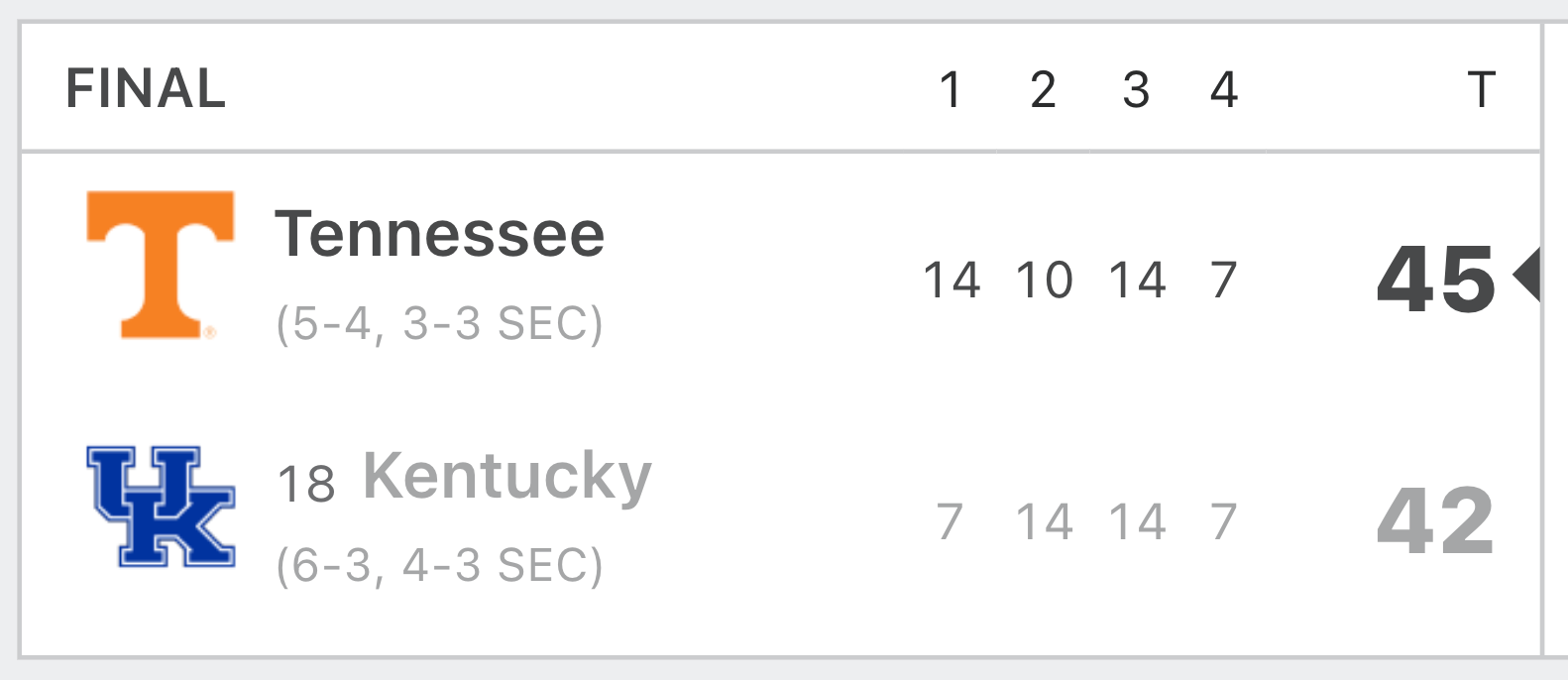Click Kentucky's first quarter score 7

pyautogui.click(x=950, y=521)
